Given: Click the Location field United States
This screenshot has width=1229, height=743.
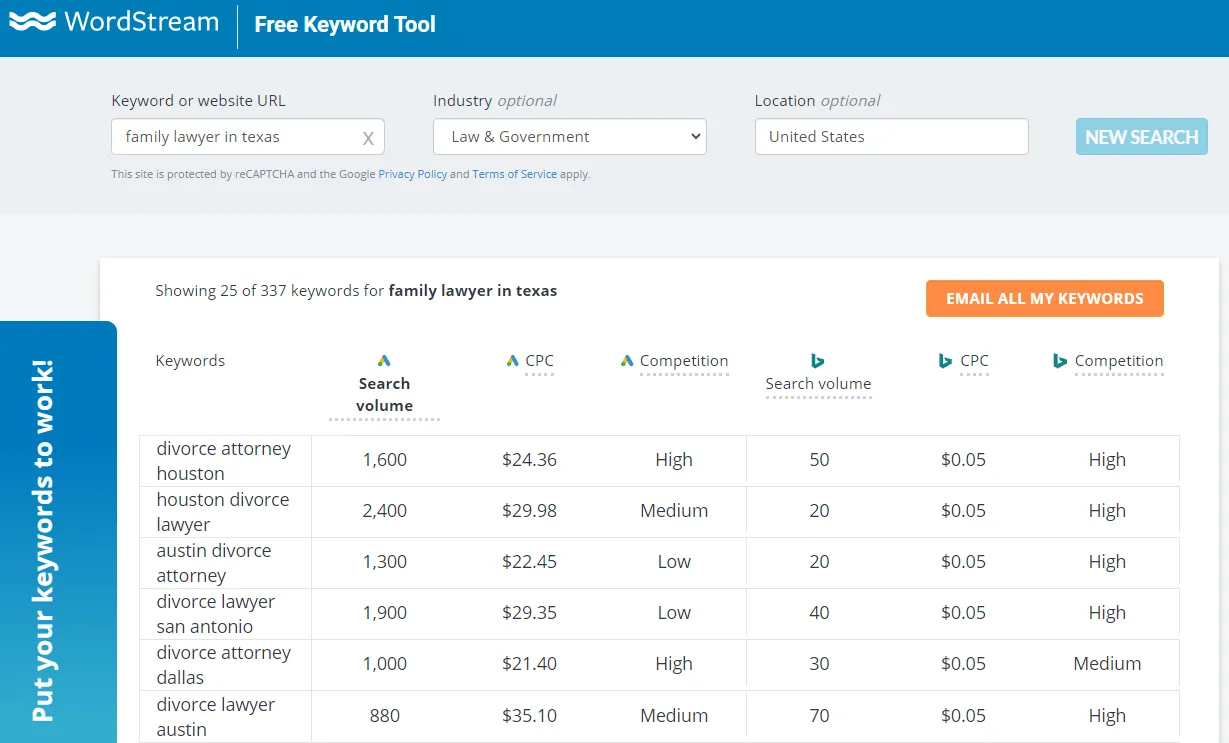Looking at the screenshot, I should tap(891, 137).
